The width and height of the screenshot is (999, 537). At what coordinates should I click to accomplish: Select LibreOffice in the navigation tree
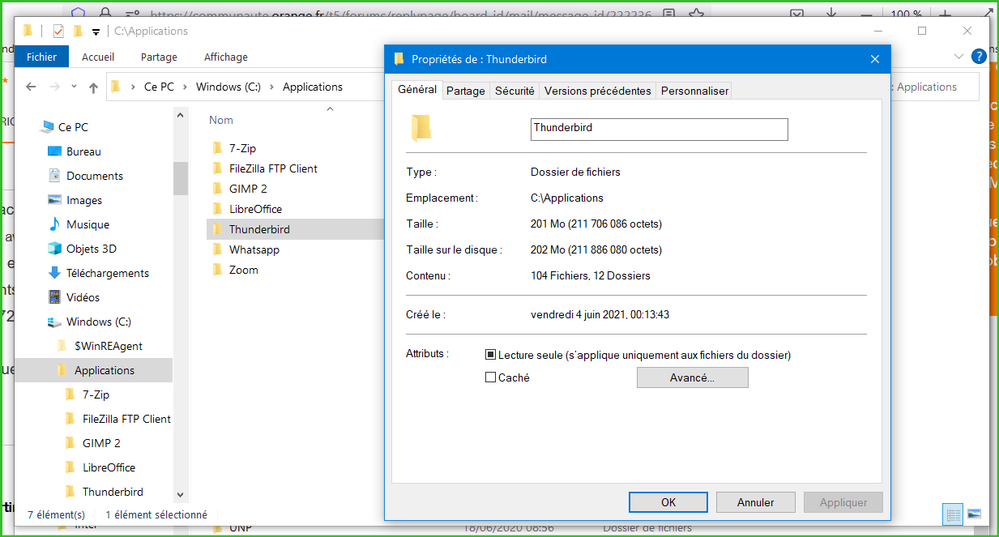pos(108,467)
